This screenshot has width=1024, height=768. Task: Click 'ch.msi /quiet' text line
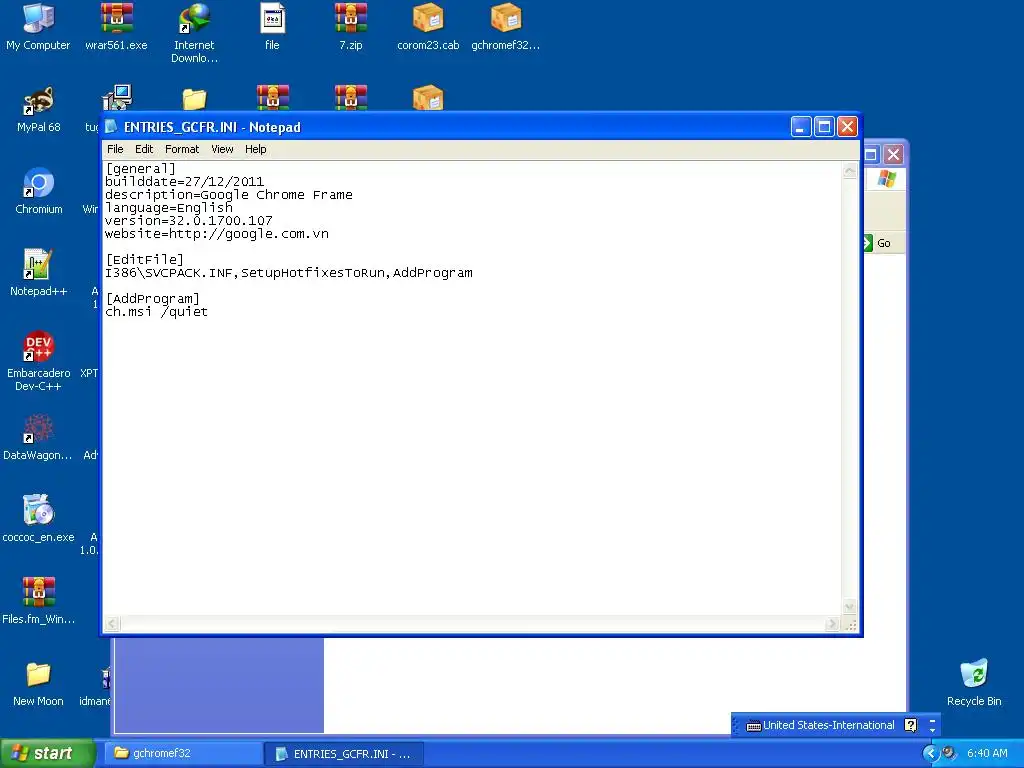156,312
